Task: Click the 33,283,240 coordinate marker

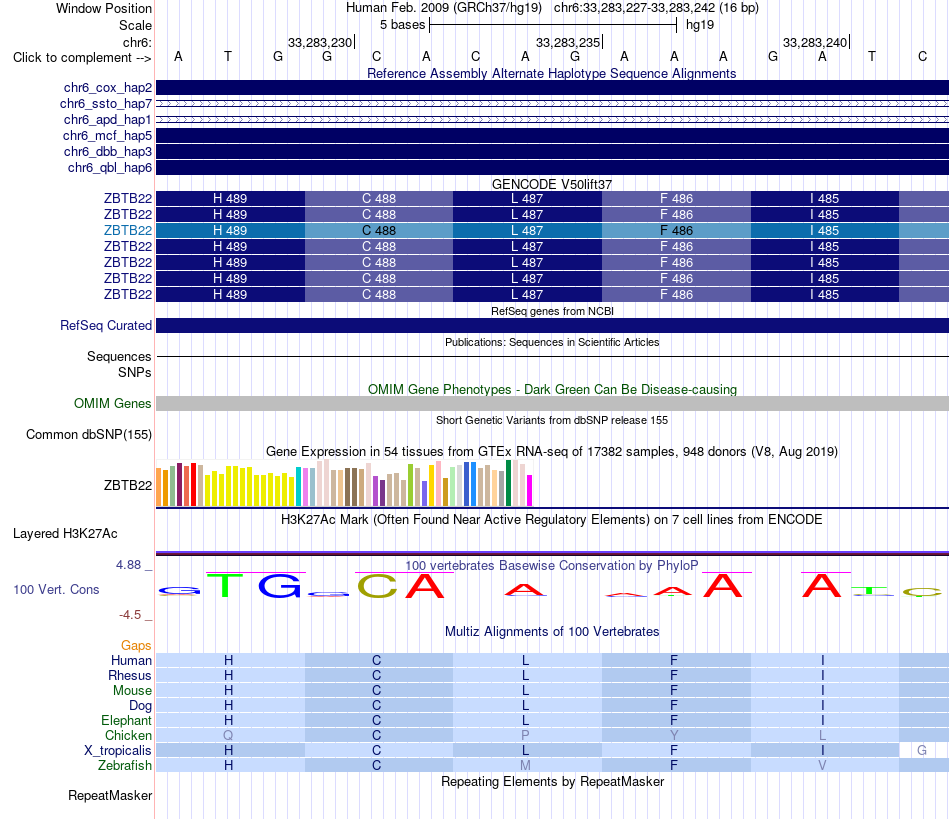Action: 815,42
